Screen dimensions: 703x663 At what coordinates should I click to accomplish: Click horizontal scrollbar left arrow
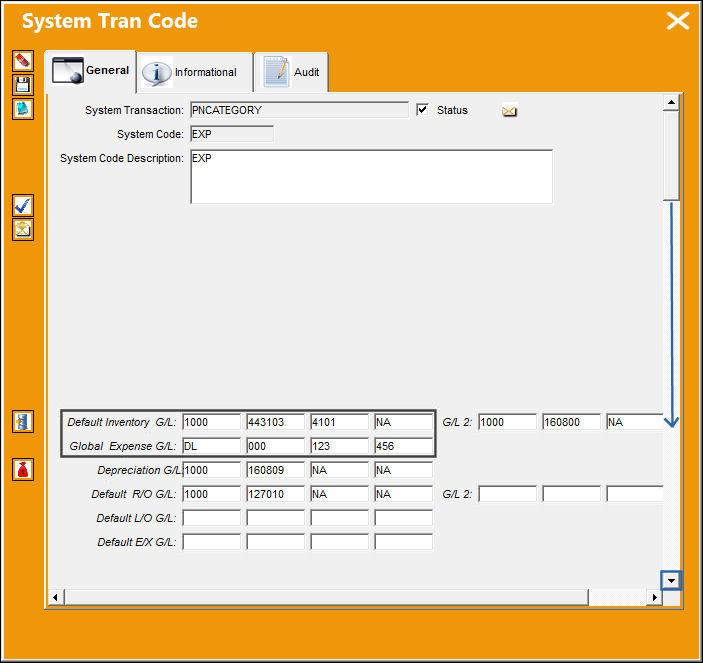tap(56, 597)
